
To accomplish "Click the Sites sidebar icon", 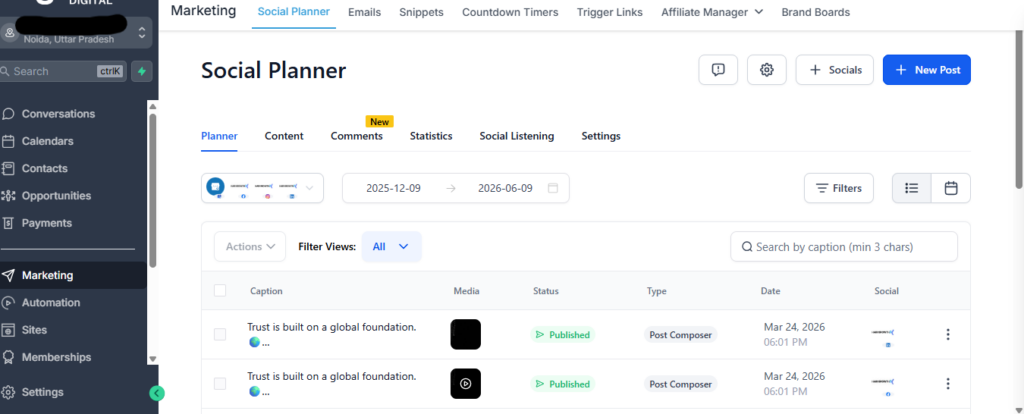I will (x=8, y=330).
